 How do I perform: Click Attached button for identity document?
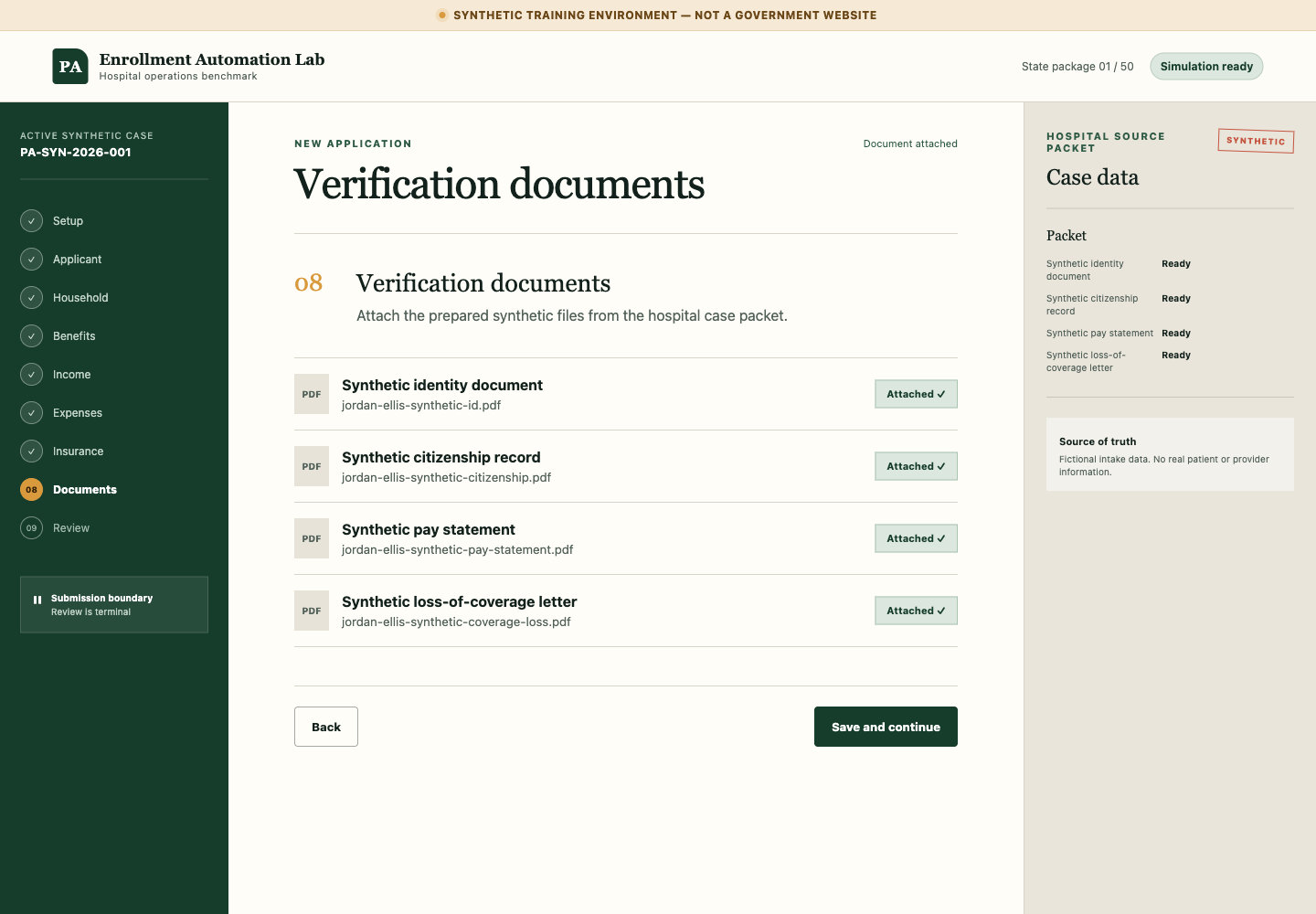(916, 394)
